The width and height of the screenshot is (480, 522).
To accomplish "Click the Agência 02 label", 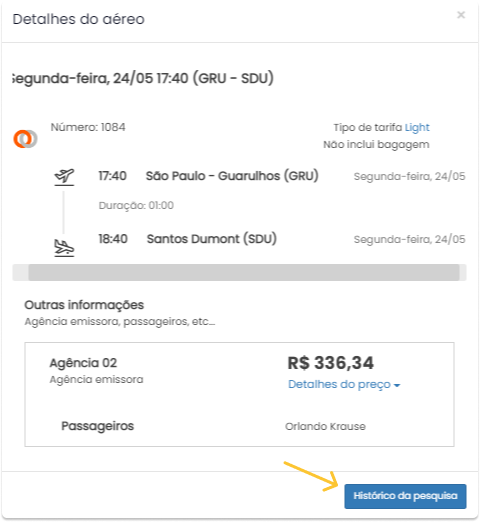I will click(x=83, y=363).
